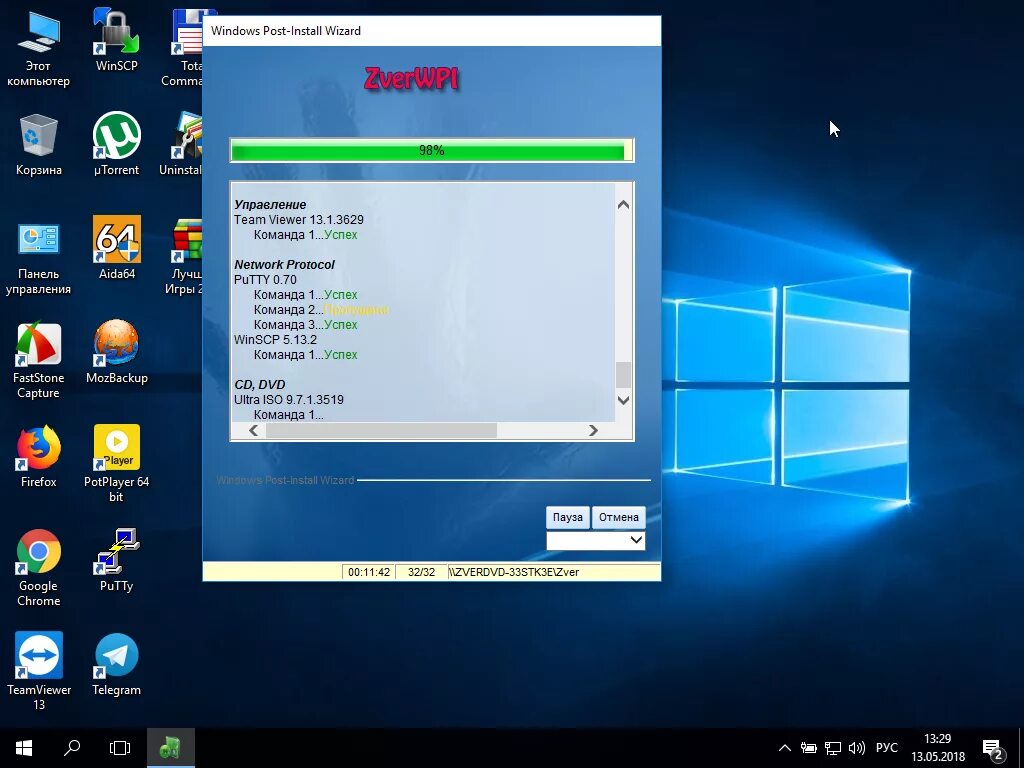This screenshot has width=1024, height=768.
Task: Open the Action Center notifications icon
Action: point(993,750)
